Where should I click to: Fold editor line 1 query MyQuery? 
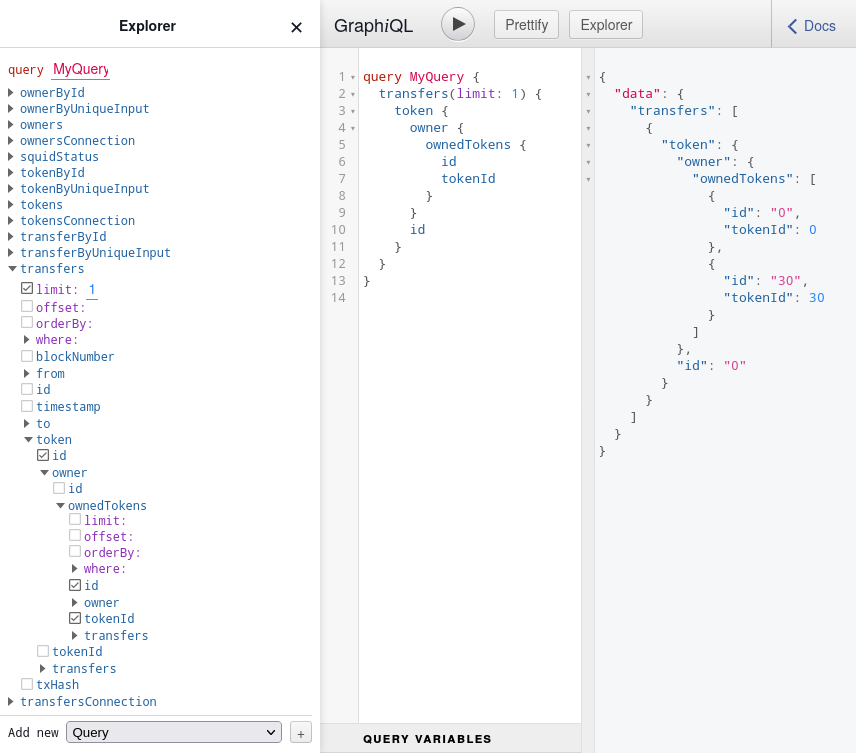[353, 78]
